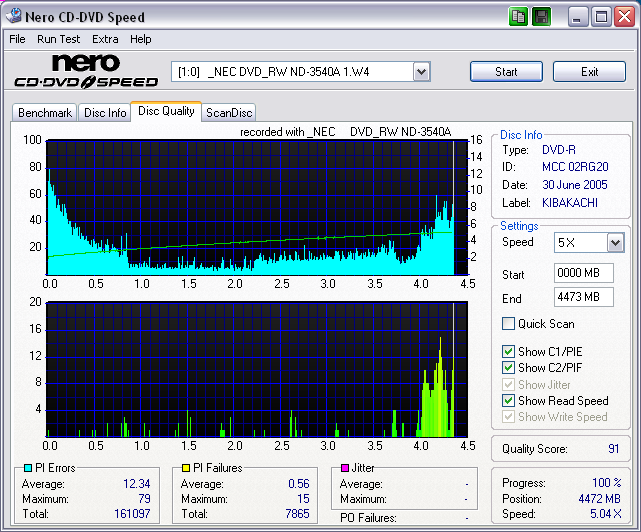Expand the NEC drive selection dropdown
The width and height of the screenshot is (641, 532).
421,72
